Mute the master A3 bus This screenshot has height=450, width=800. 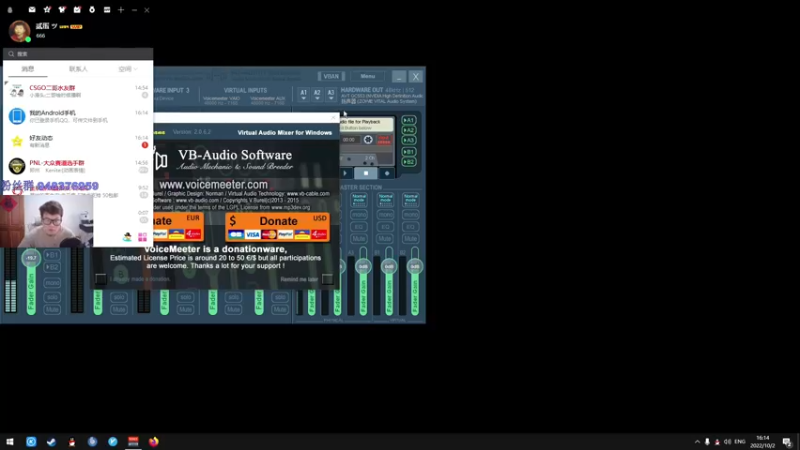point(359,239)
